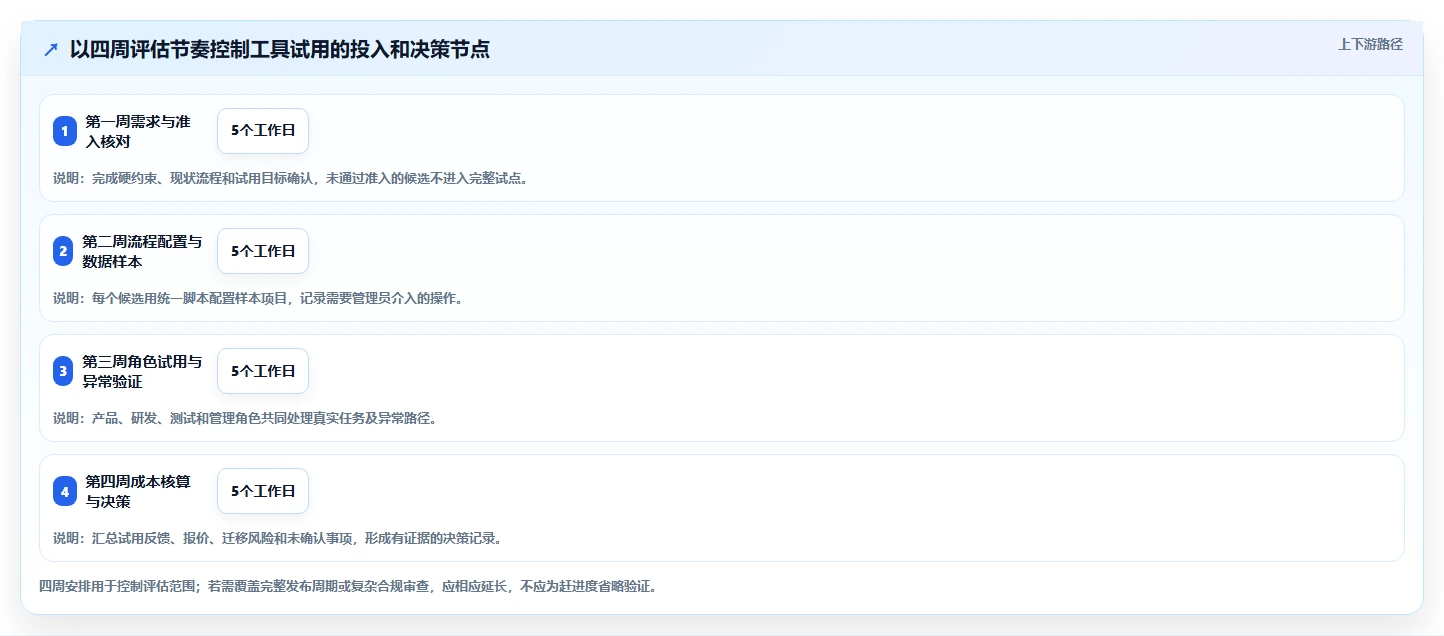Select the title 第二周流程配置与数据样本
Screen dimensions: 1444x636
[x=142, y=251]
